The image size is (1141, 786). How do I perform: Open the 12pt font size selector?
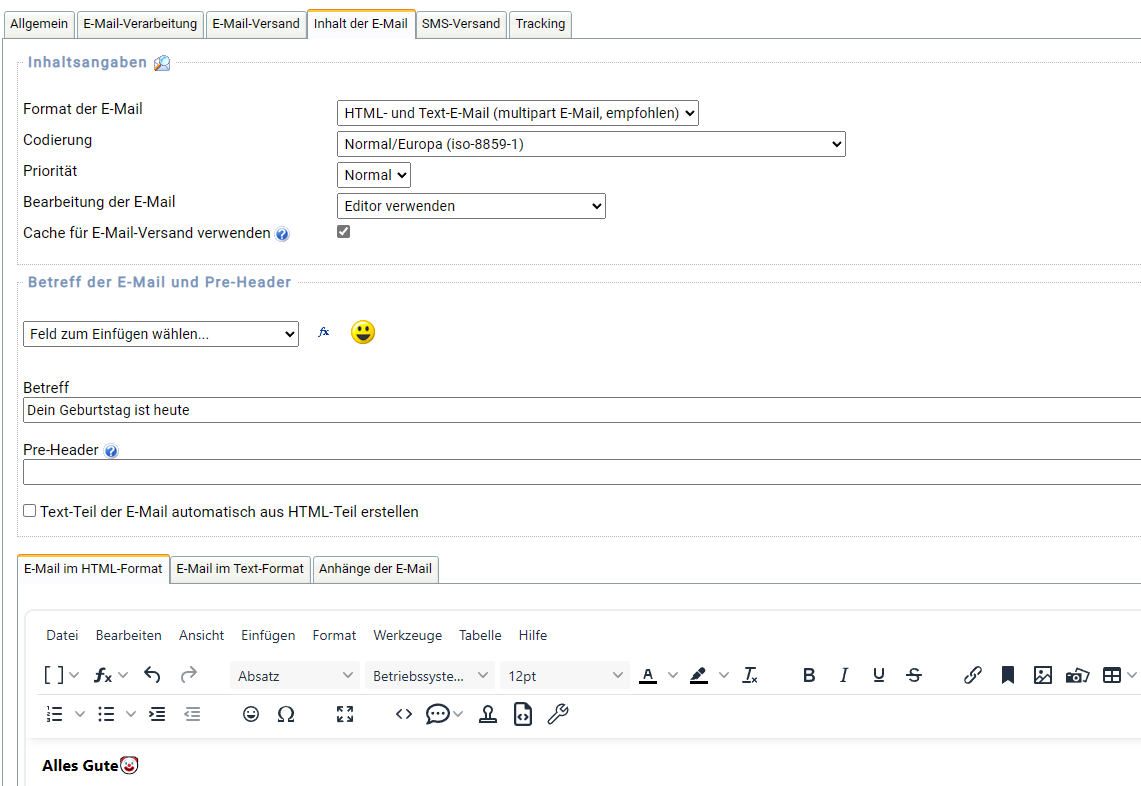tap(565, 676)
